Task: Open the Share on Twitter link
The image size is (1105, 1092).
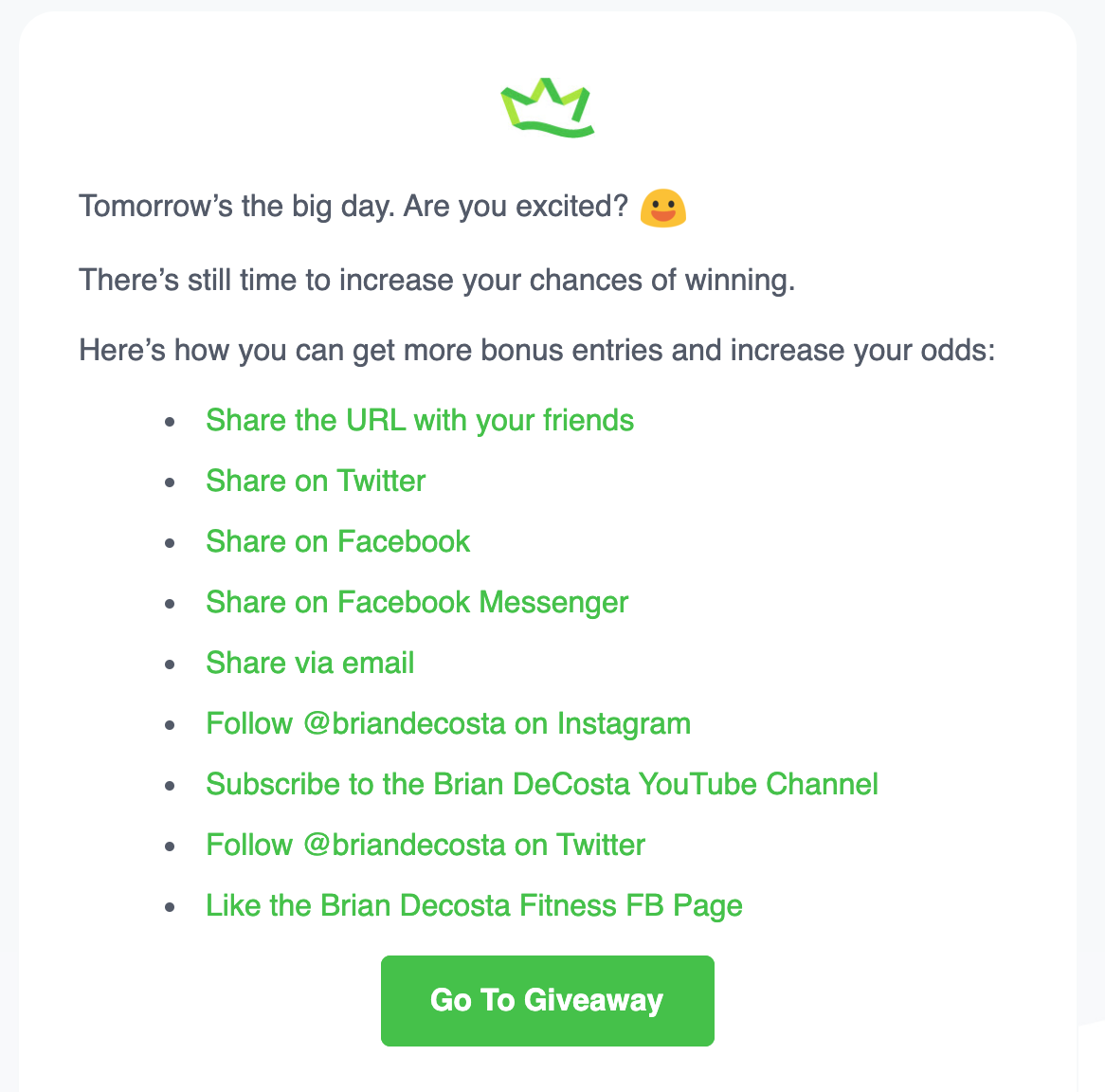Action: [316, 481]
